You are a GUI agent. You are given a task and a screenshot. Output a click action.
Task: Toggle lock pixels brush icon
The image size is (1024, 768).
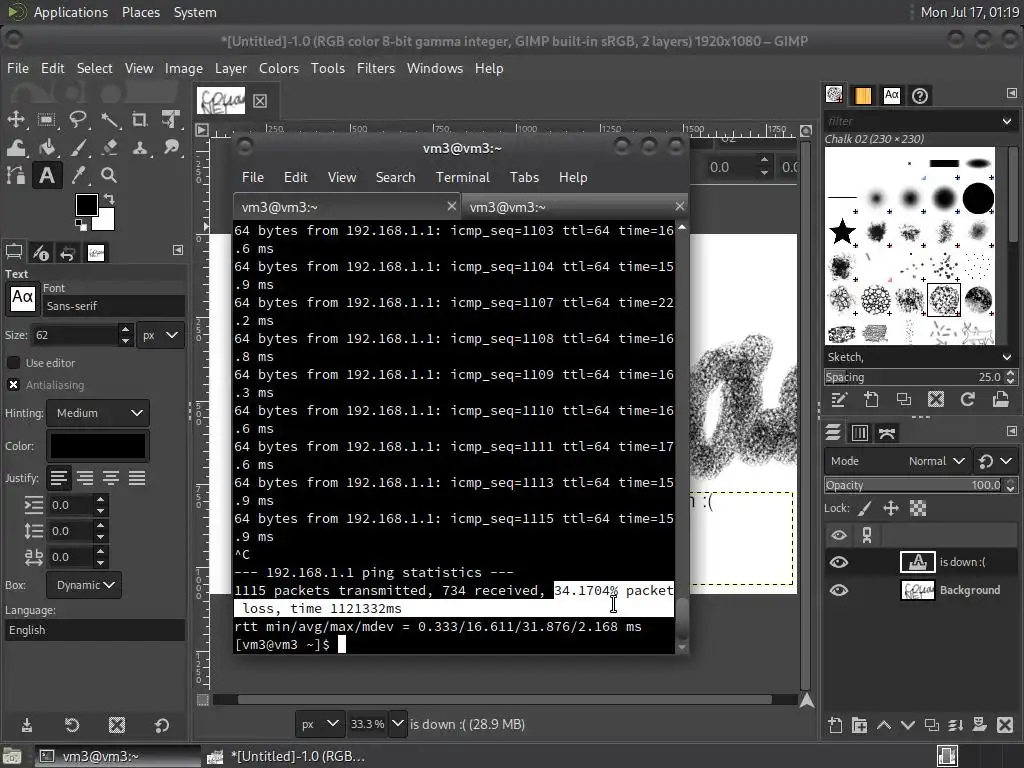coord(865,508)
